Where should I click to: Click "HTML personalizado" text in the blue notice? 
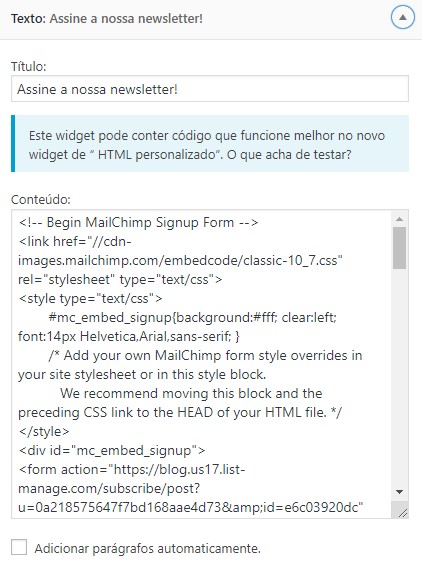coord(156,155)
